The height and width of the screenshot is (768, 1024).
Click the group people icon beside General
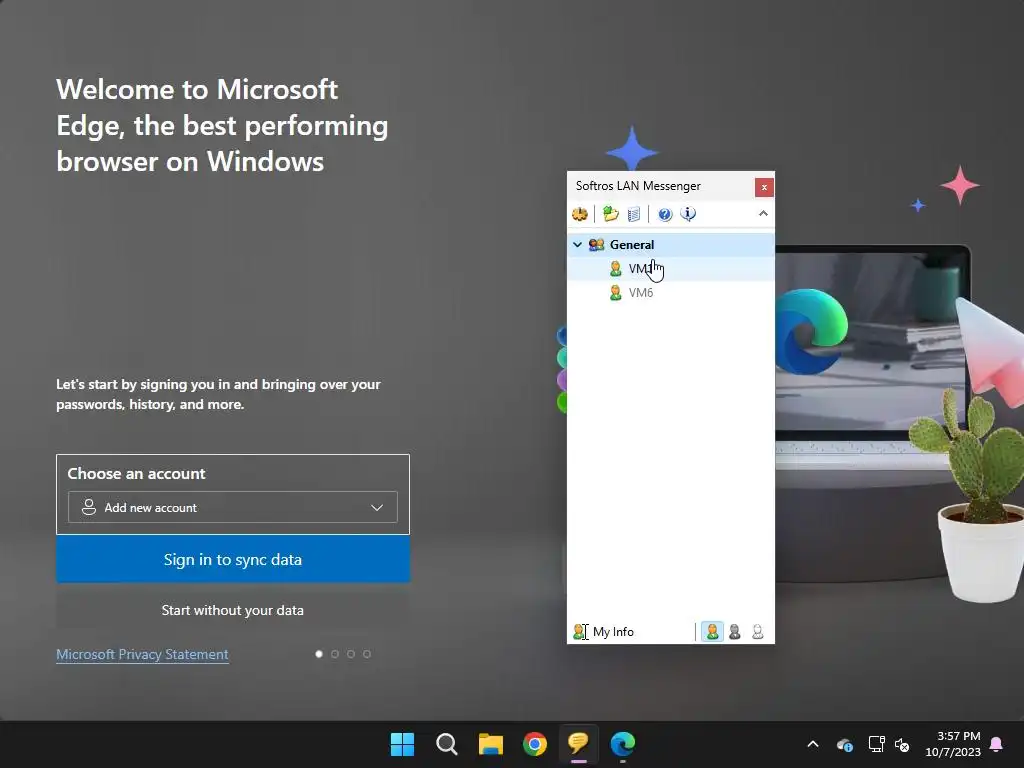click(x=596, y=244)
